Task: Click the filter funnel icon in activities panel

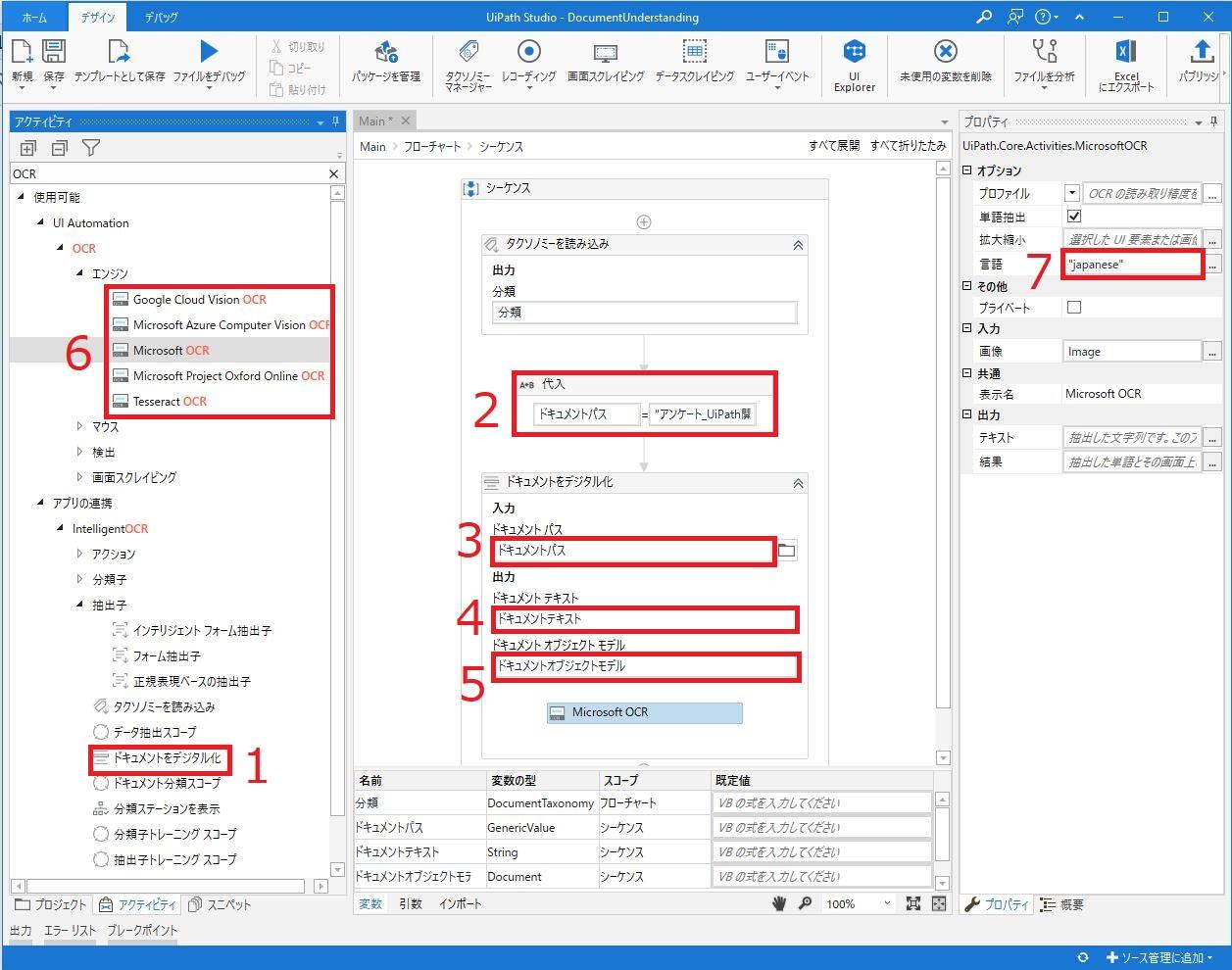Action: coord(91,148)
